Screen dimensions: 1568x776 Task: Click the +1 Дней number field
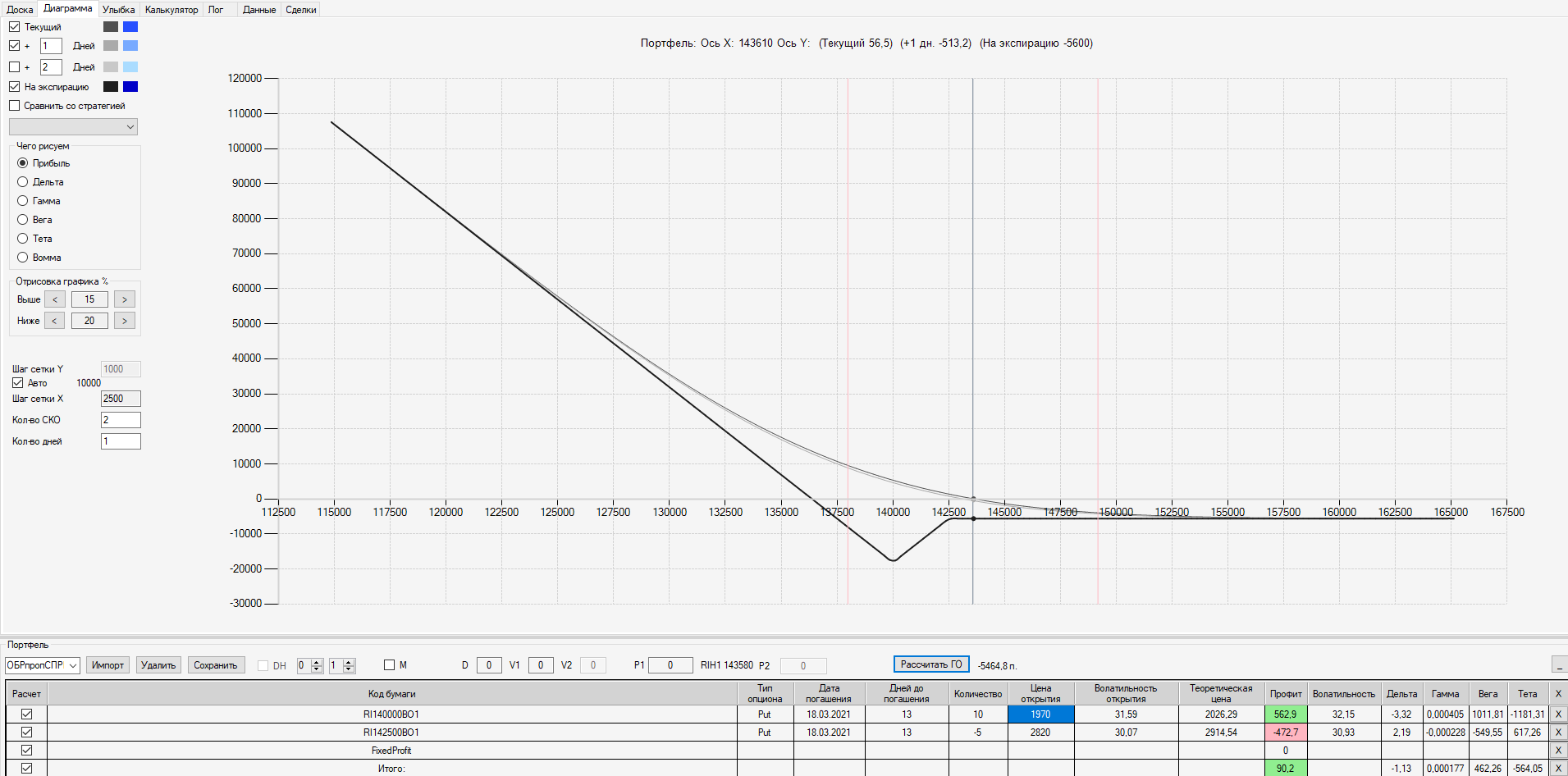coord(51,46)
